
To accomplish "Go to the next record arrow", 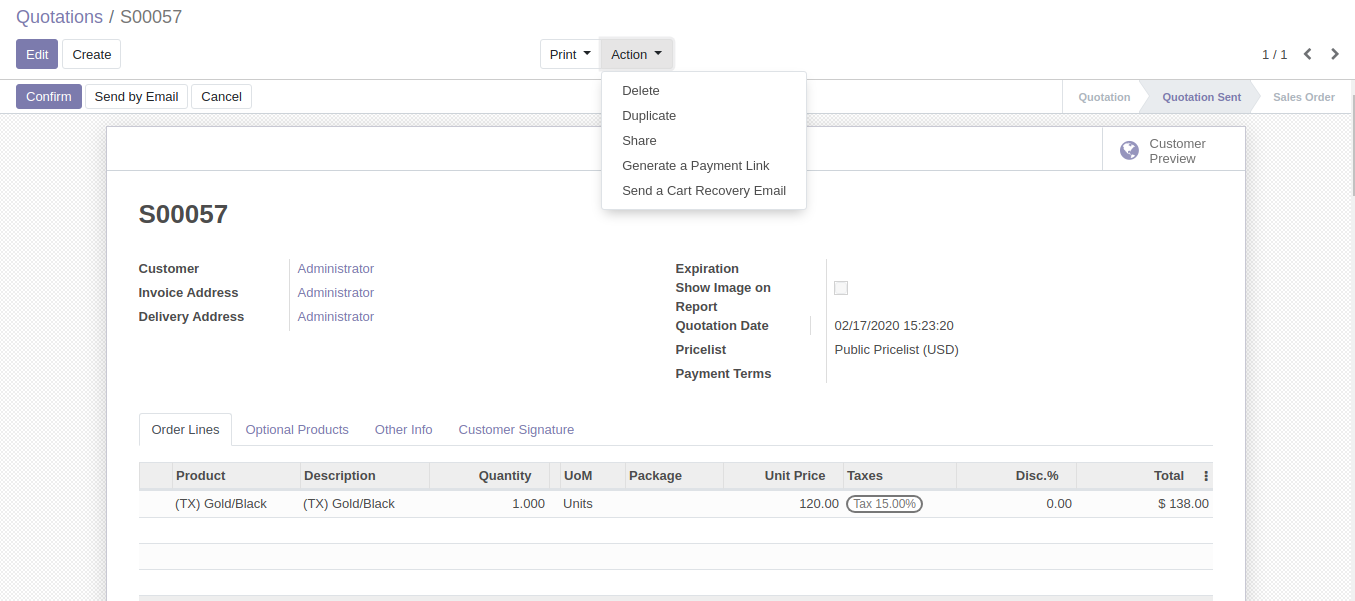I will (x=1335, y=54).
